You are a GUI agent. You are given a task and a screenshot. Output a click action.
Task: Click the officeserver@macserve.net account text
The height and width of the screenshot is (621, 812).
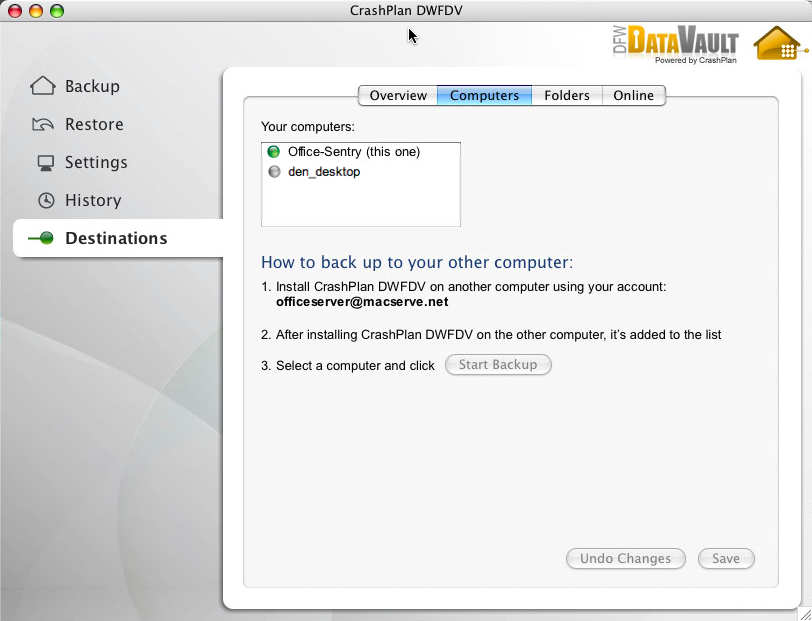tap(362, 301)
